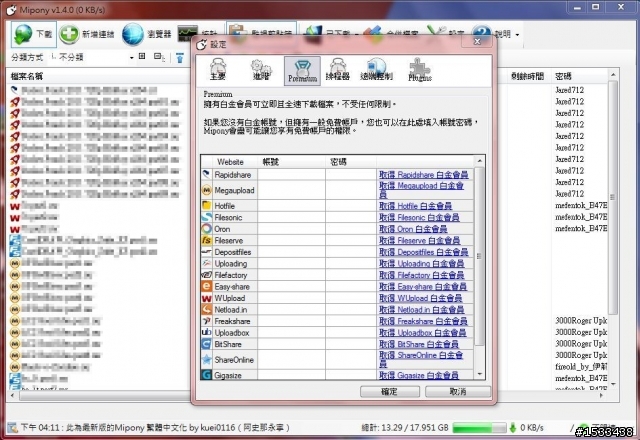Open 取得 Hotfile 白金會員 link
Screen dimensions: 640x440
tap(416, 206)
